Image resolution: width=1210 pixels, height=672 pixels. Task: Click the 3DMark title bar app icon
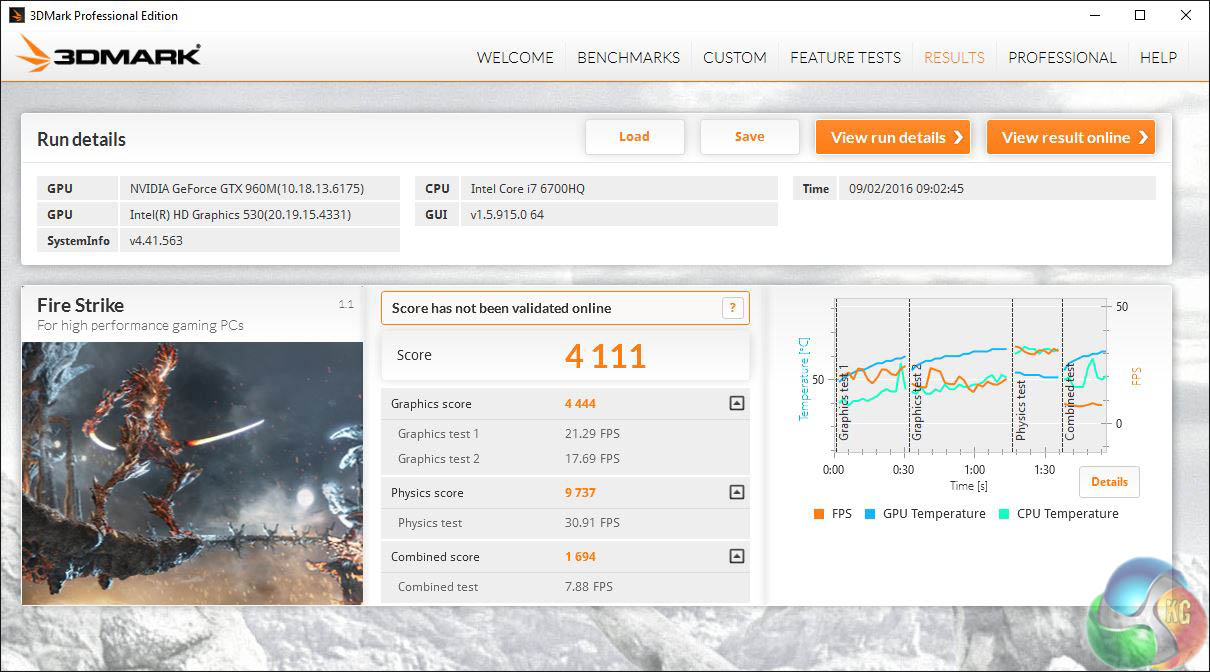coord(17,15)
